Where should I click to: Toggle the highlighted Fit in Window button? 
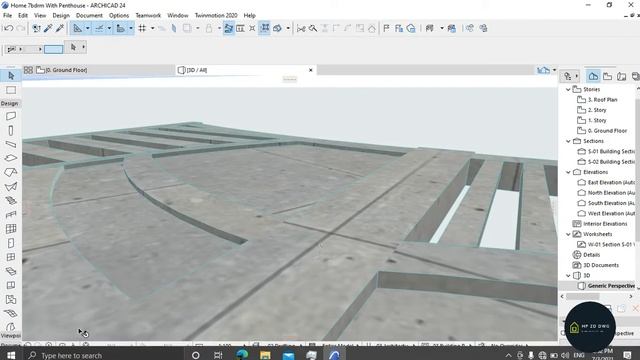pos(264,28)
